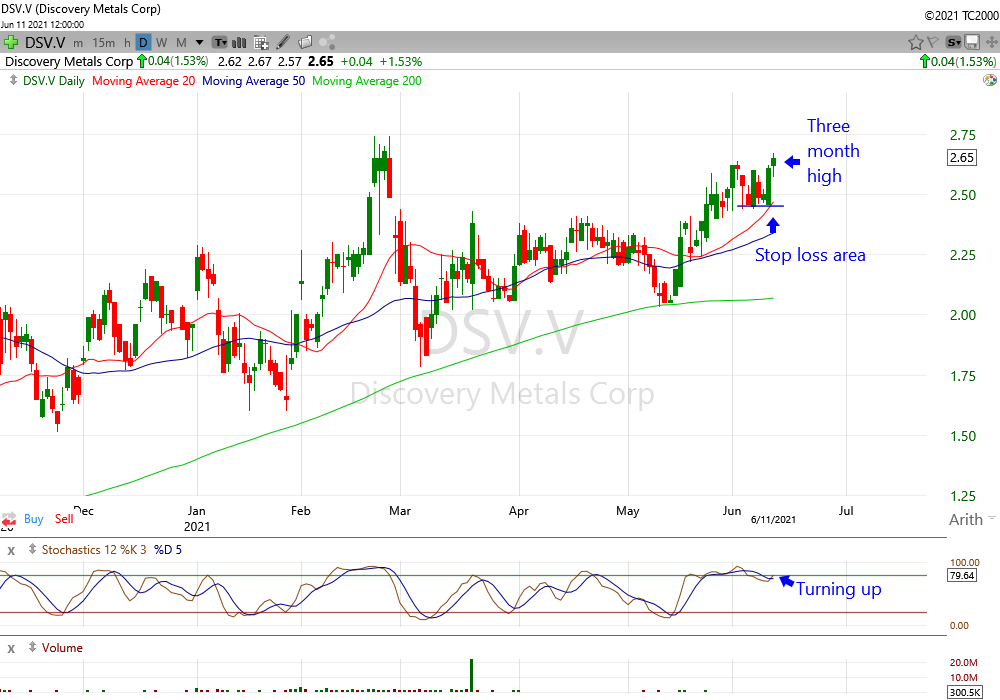The height and width of the screenshot is (700, 1000).
Task: Click the 'Discovery Metals Corp' company name
Action: (69, 62)
